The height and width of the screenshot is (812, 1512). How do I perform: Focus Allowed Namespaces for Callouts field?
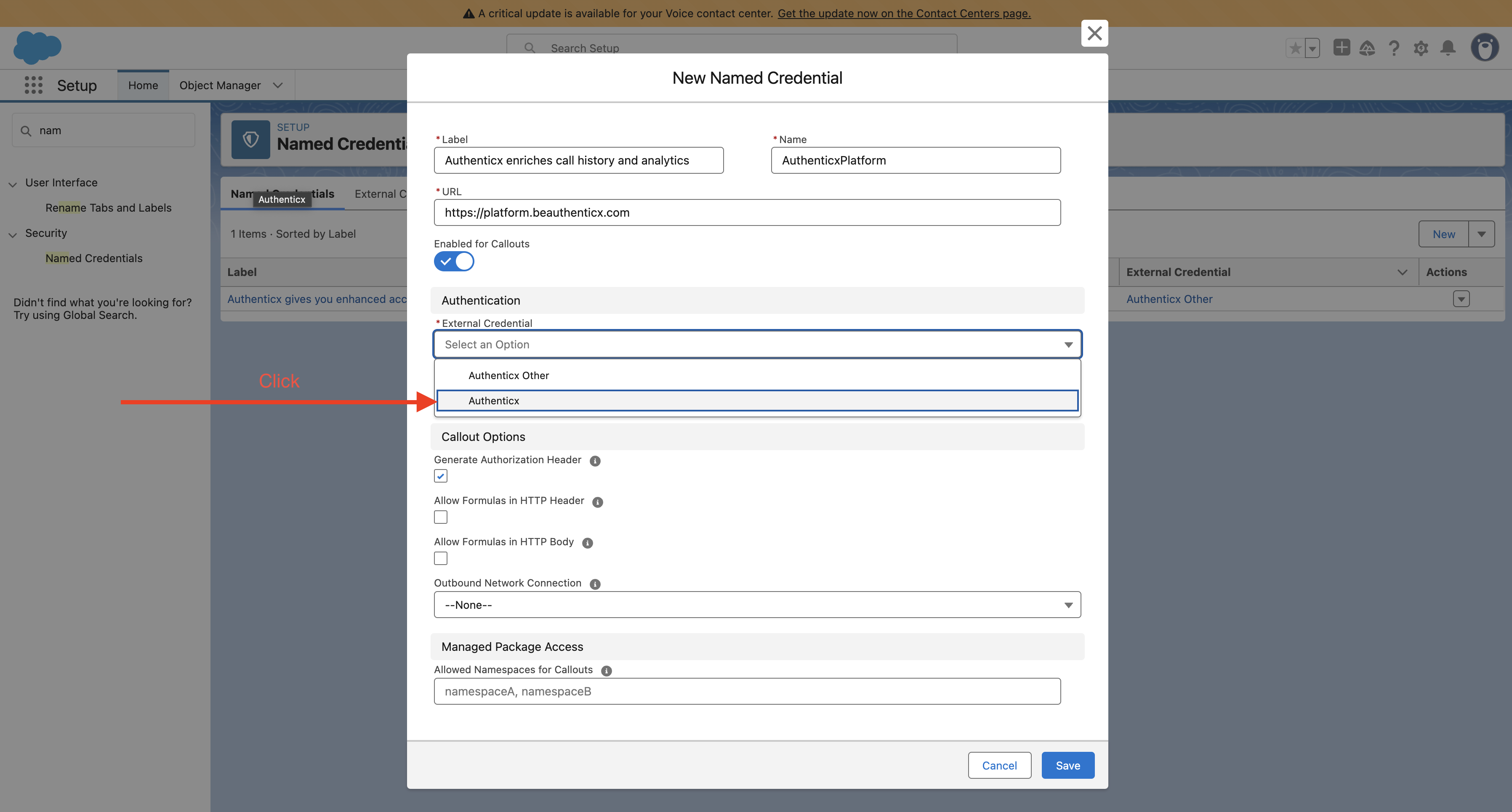click(747, 691)
